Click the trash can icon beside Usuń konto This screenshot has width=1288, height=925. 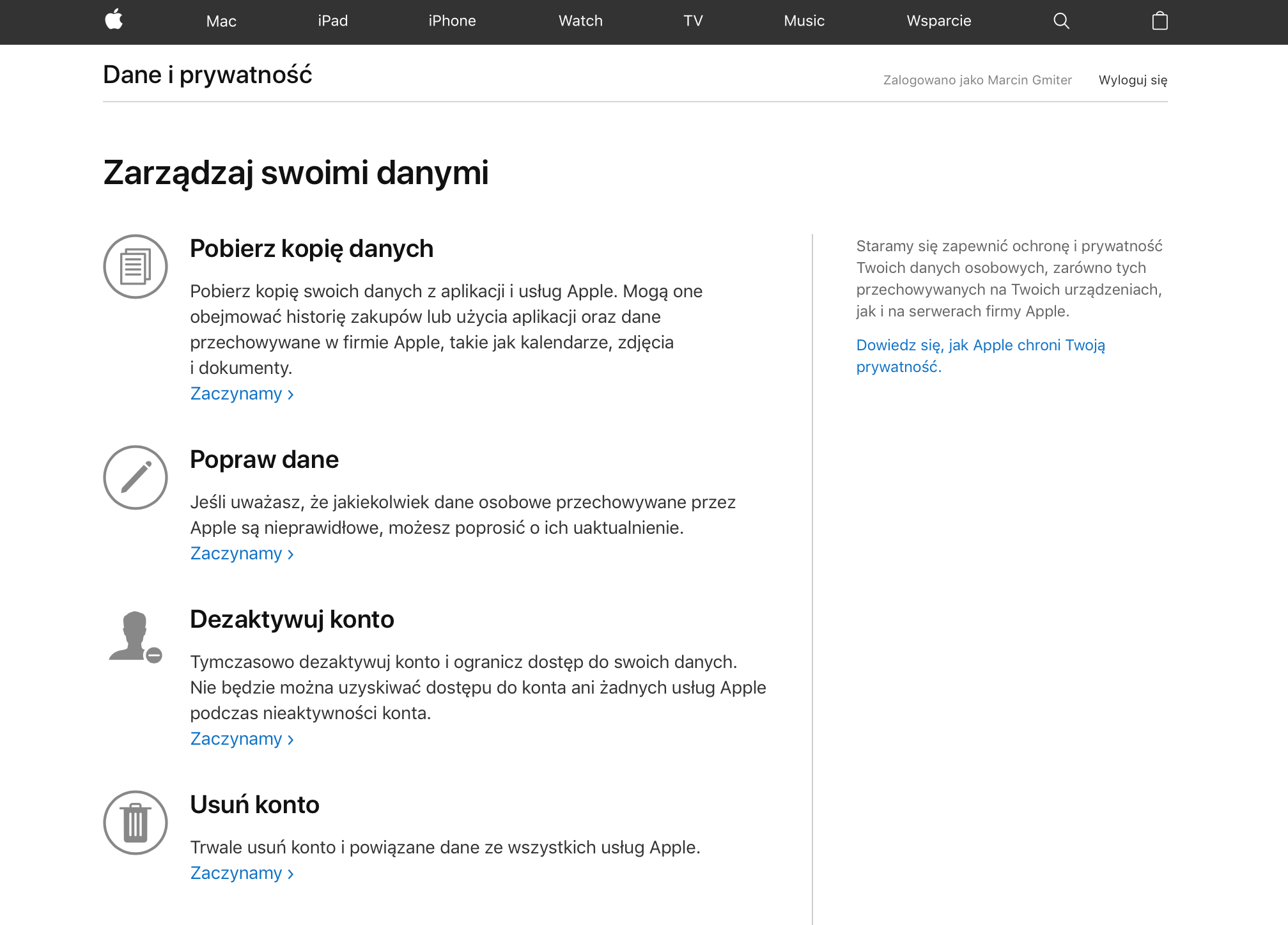136,823
